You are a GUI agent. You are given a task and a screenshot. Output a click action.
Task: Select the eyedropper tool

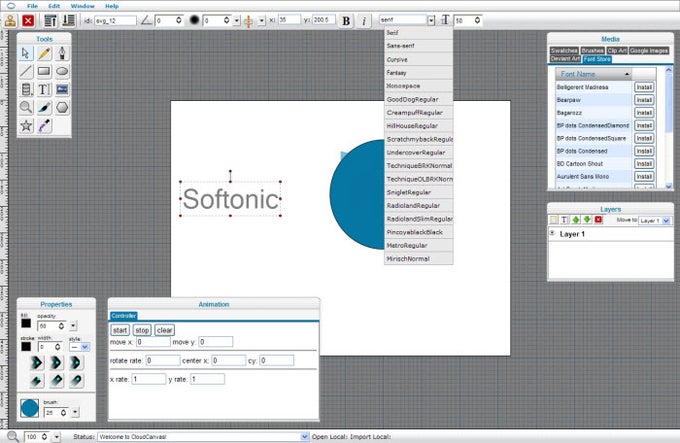pos(44,126)
